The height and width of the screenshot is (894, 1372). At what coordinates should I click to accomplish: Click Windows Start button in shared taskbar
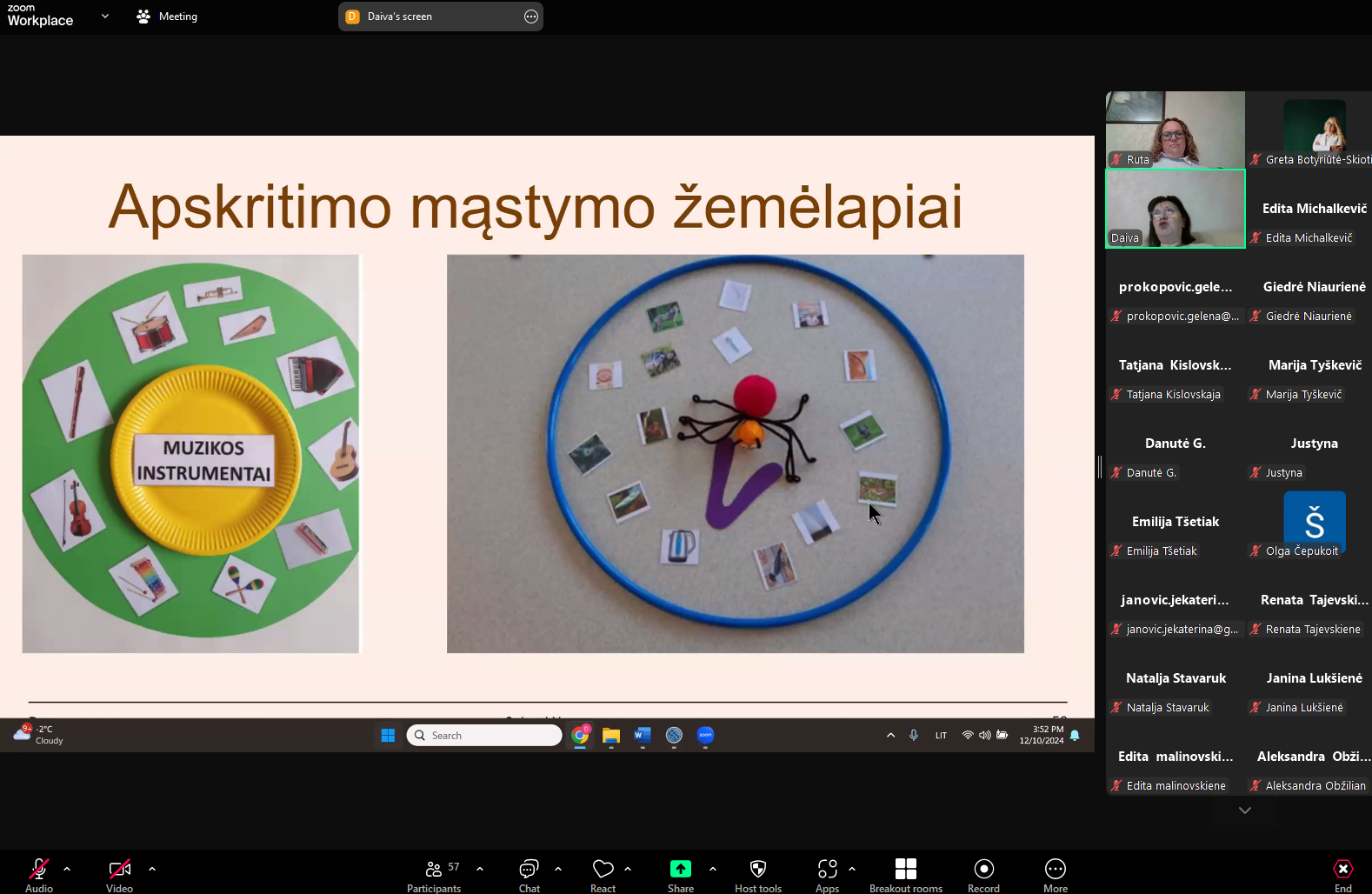[388, 735]
